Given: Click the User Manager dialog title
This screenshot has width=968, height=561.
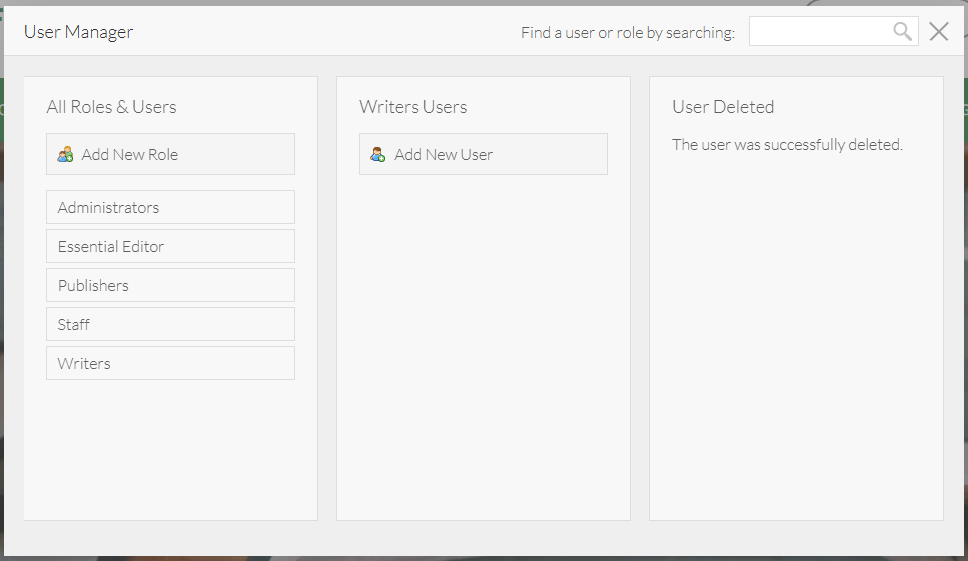Looking at the screenshot, I should 78,32.
